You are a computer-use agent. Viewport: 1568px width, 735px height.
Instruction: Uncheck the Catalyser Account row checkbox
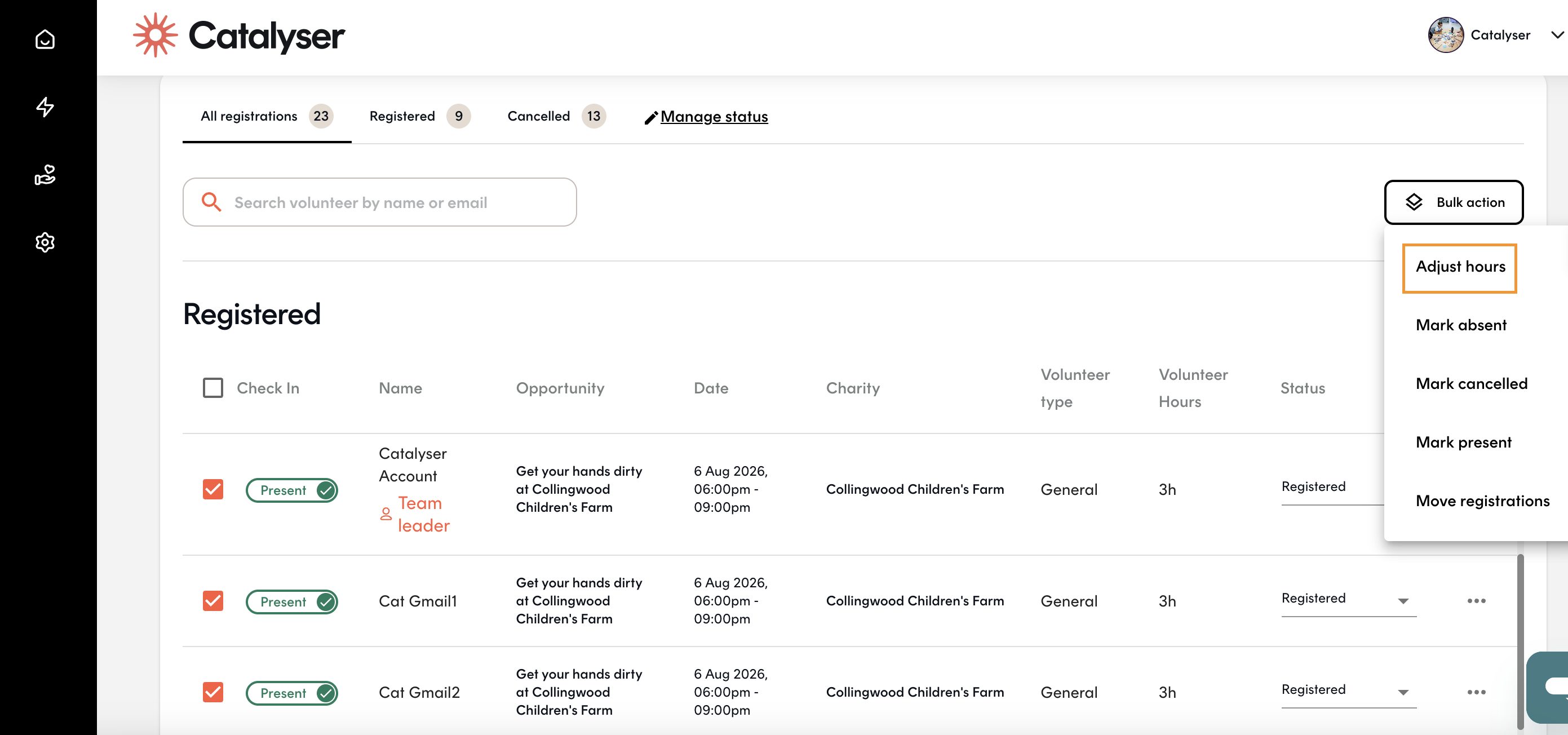213,489
